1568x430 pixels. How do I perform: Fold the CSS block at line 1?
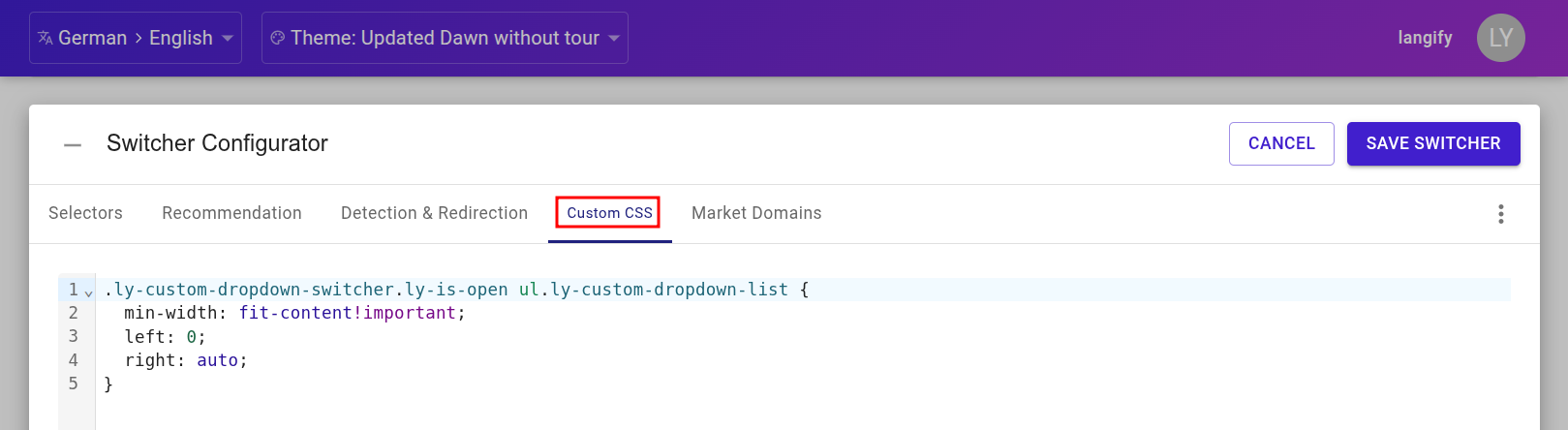[x=89, y=292]
